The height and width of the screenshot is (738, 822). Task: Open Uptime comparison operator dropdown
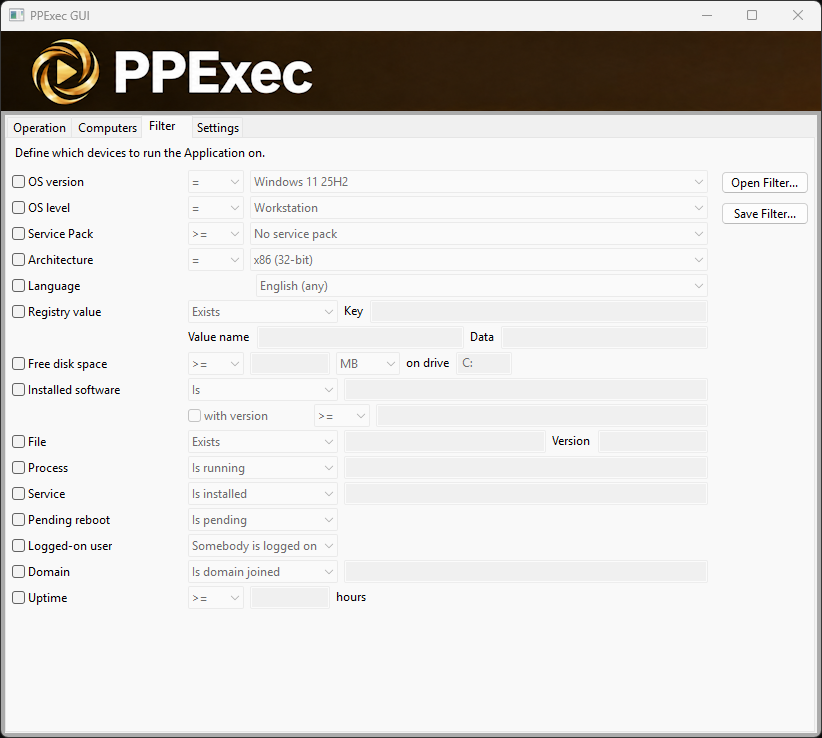pos(215,598)
